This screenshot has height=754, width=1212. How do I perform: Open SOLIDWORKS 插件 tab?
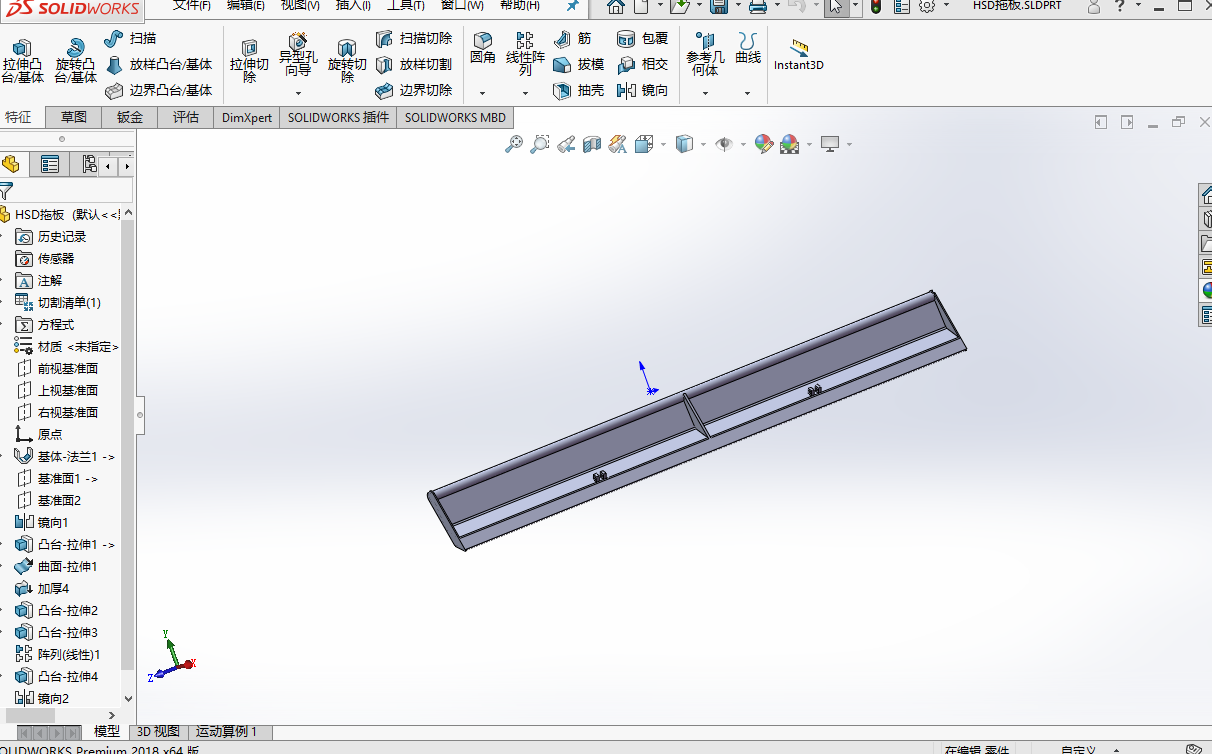[338, 117]
